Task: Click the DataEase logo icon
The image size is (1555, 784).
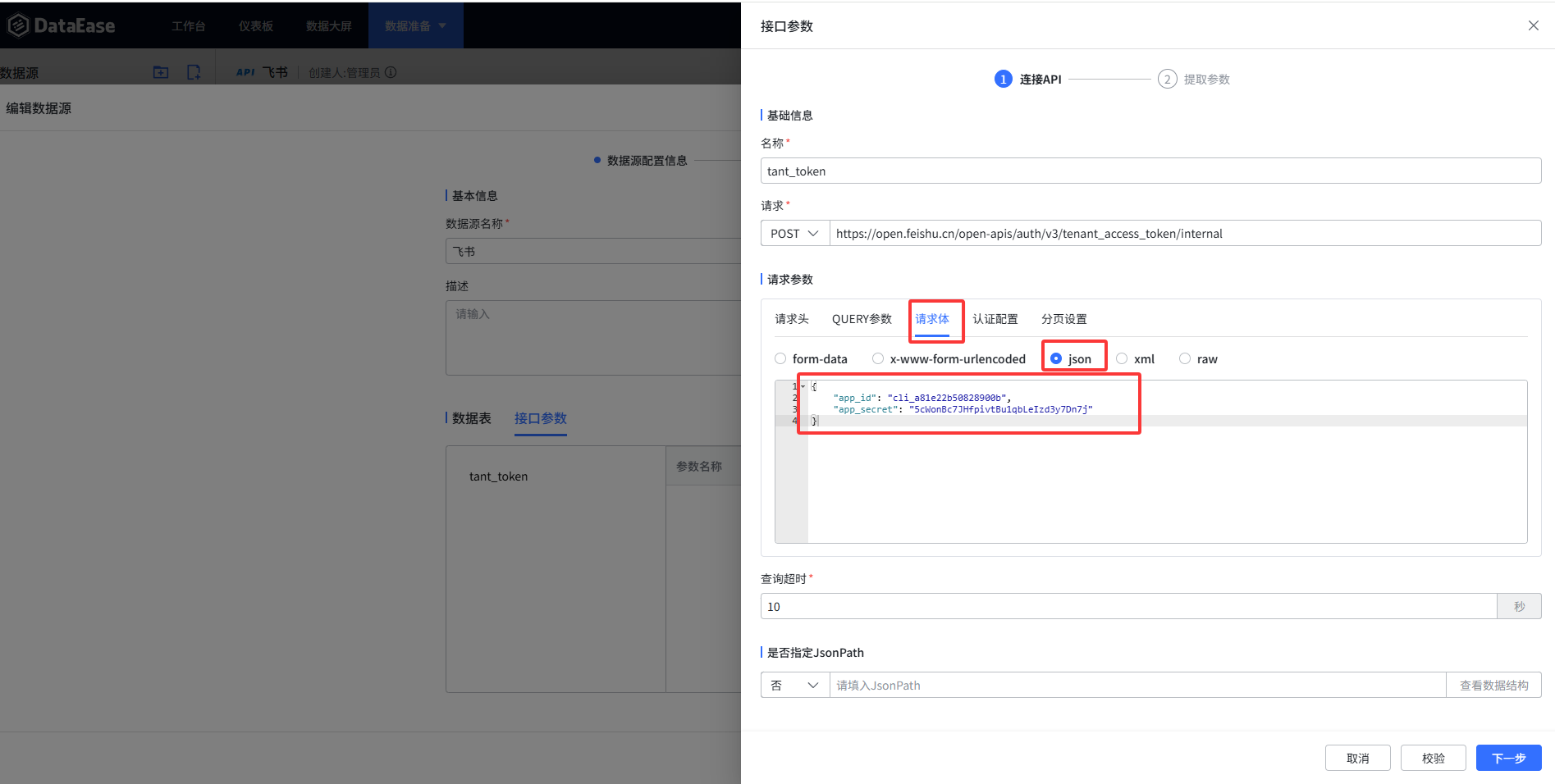Action: click(x=17, y=25)
